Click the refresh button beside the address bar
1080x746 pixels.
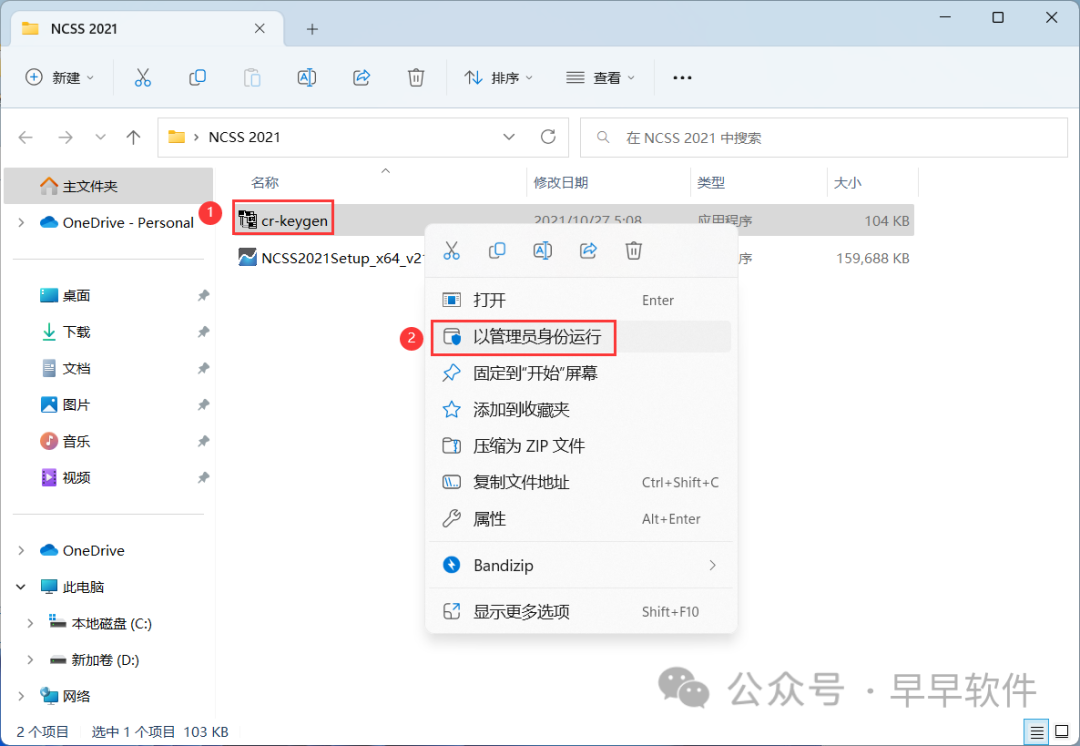(548, 137)
